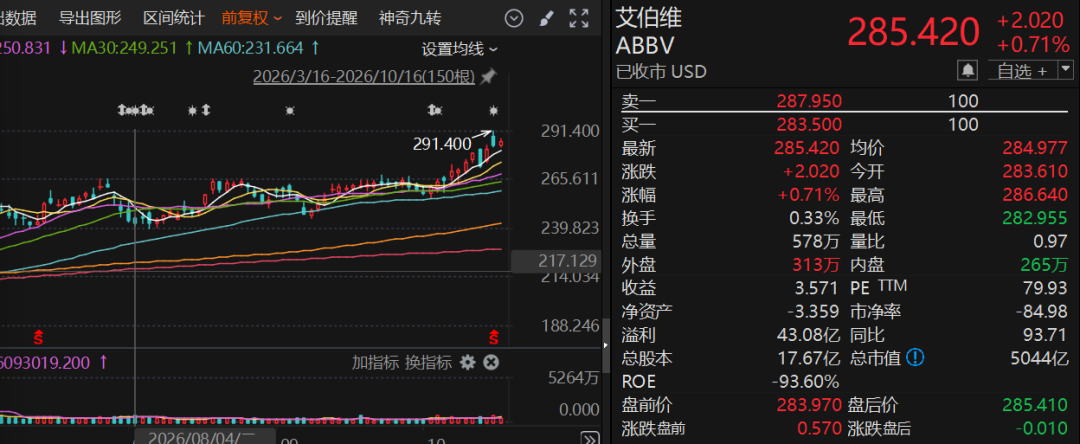
Task: Open 区间统计 range statistics
Action: tap(174, 19)
